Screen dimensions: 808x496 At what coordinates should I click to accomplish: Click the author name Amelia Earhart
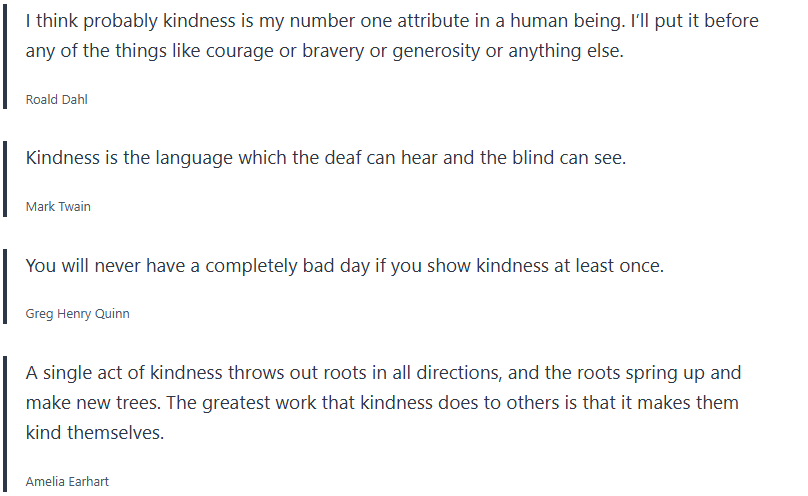(x=67, y=482)
